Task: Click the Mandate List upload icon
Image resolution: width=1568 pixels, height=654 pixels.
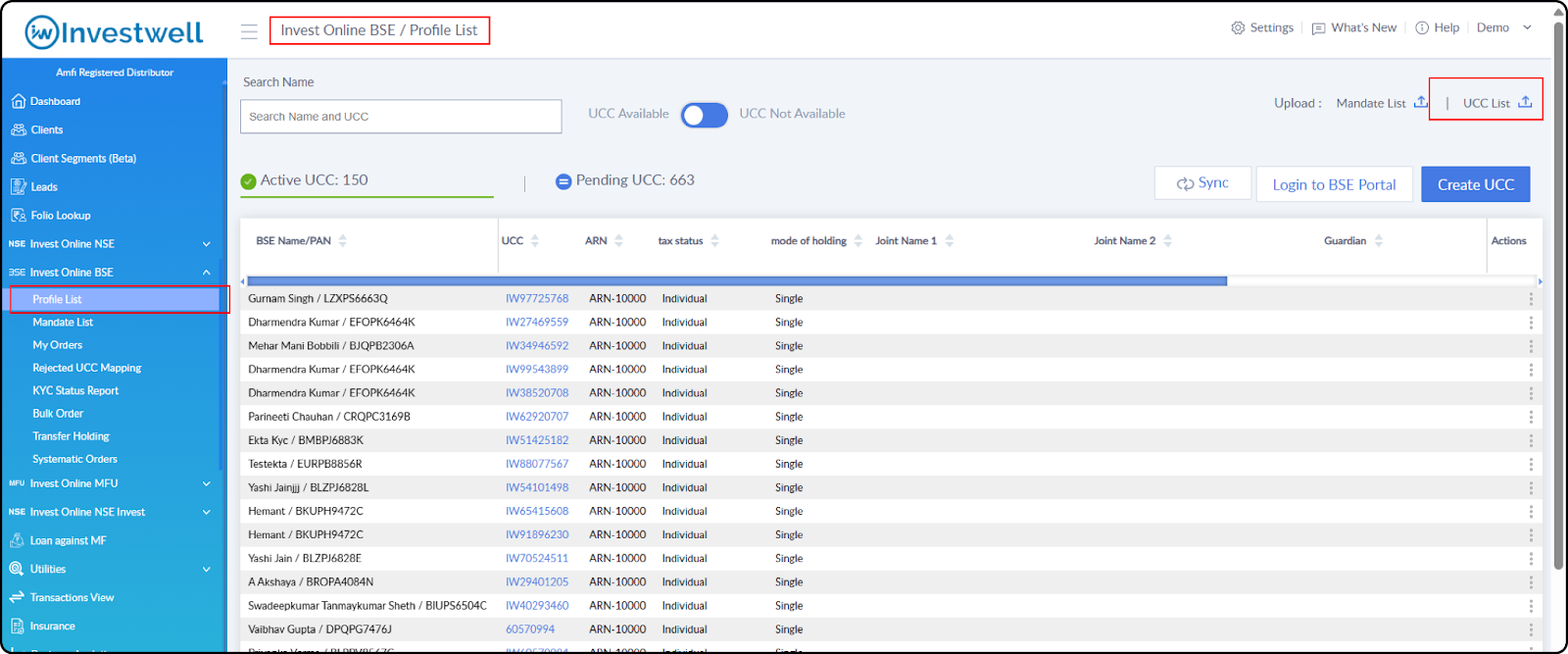Action: pos(1421,102)
